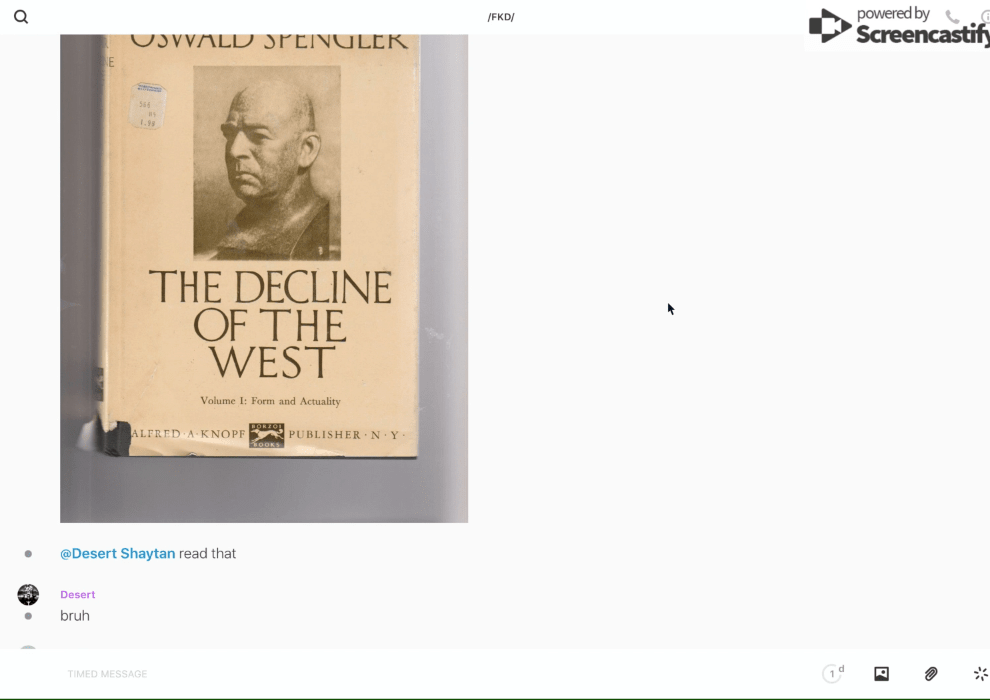990x700 pixels.
Task: Set the 1d message timer
Action: [x=832, y=674]
